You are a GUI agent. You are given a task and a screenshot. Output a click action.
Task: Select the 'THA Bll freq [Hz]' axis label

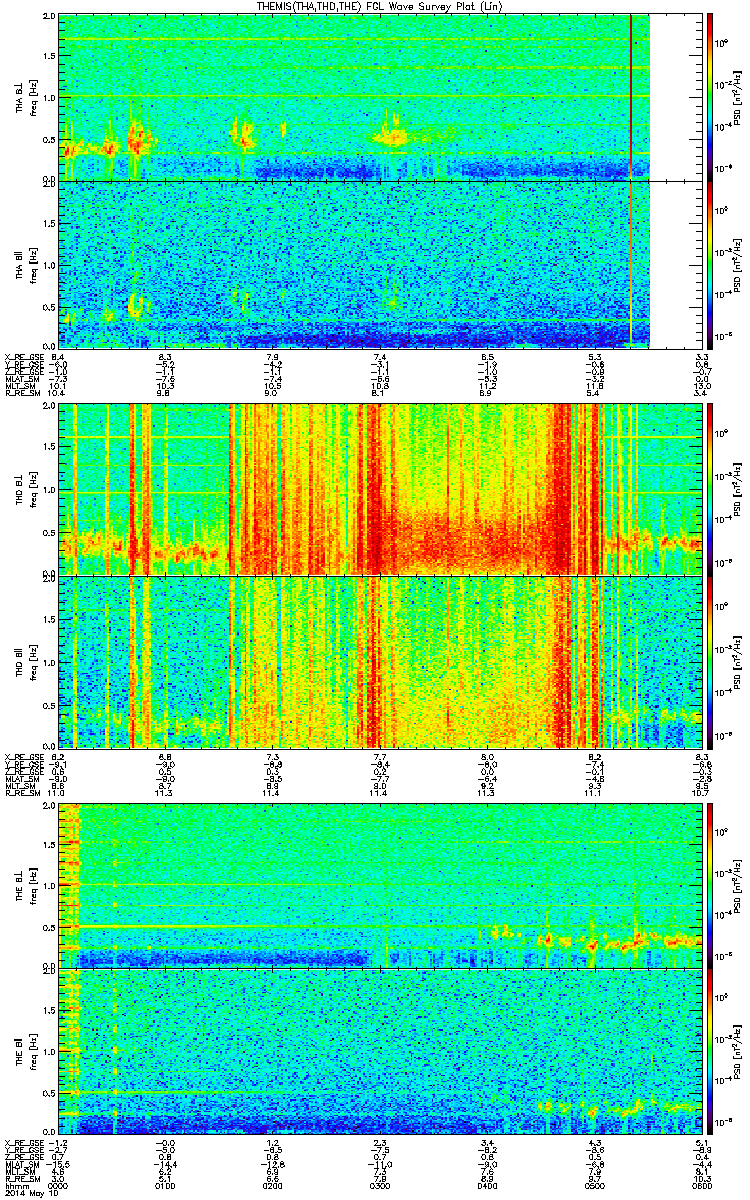(24, 263)
